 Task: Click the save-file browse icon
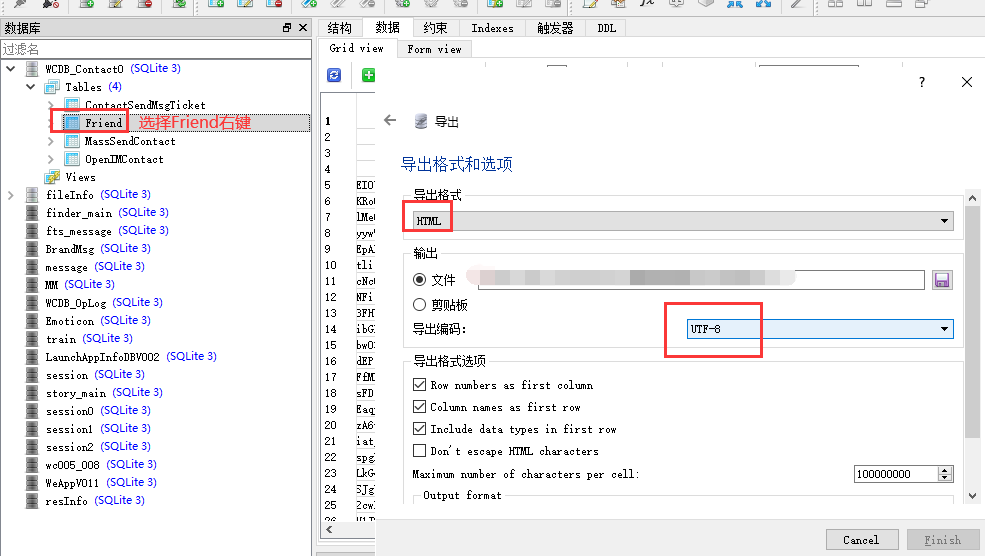941,280
